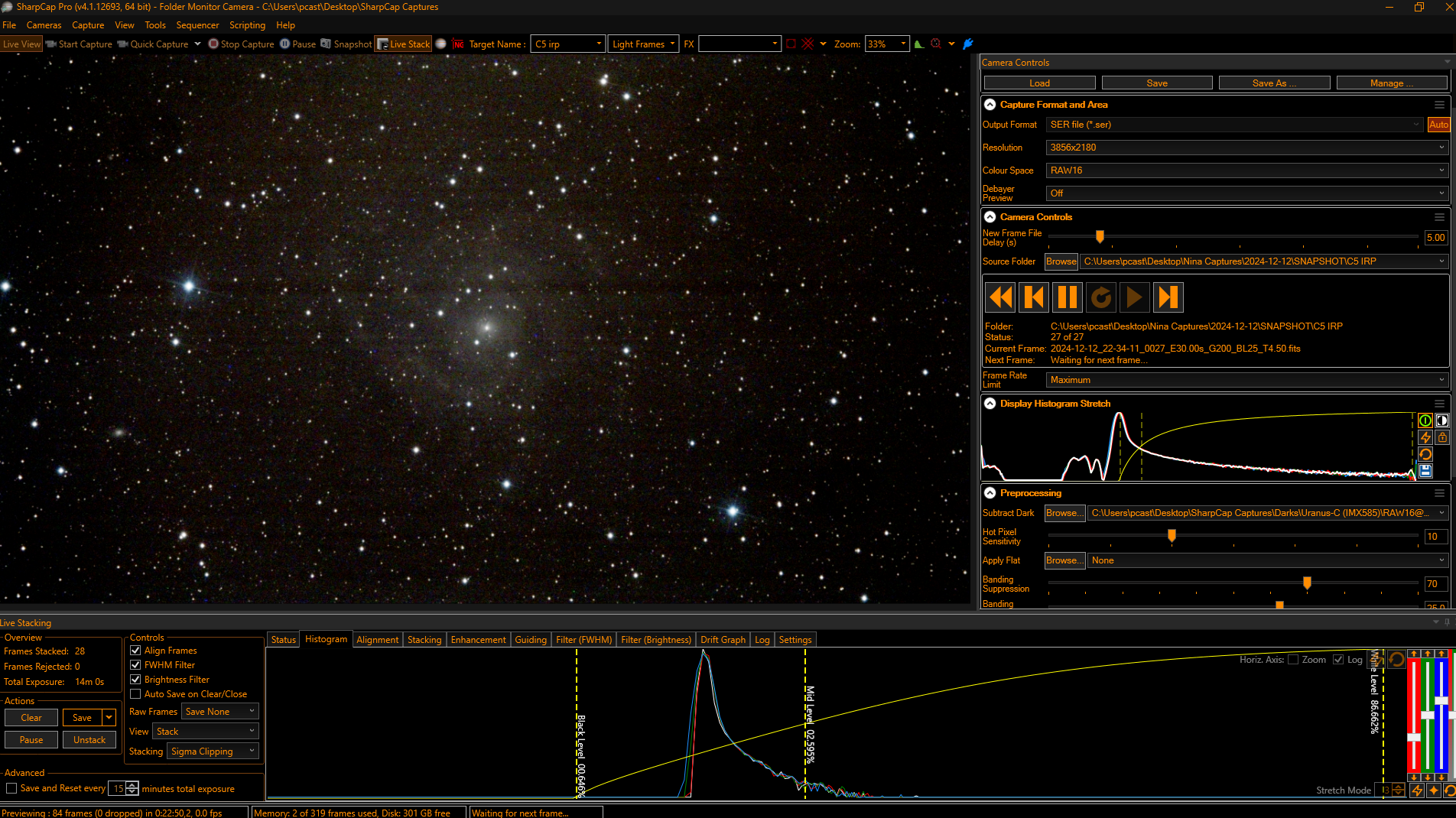Open the Output Format dropdown
Screen dimensions: 1456x818
1234,125
